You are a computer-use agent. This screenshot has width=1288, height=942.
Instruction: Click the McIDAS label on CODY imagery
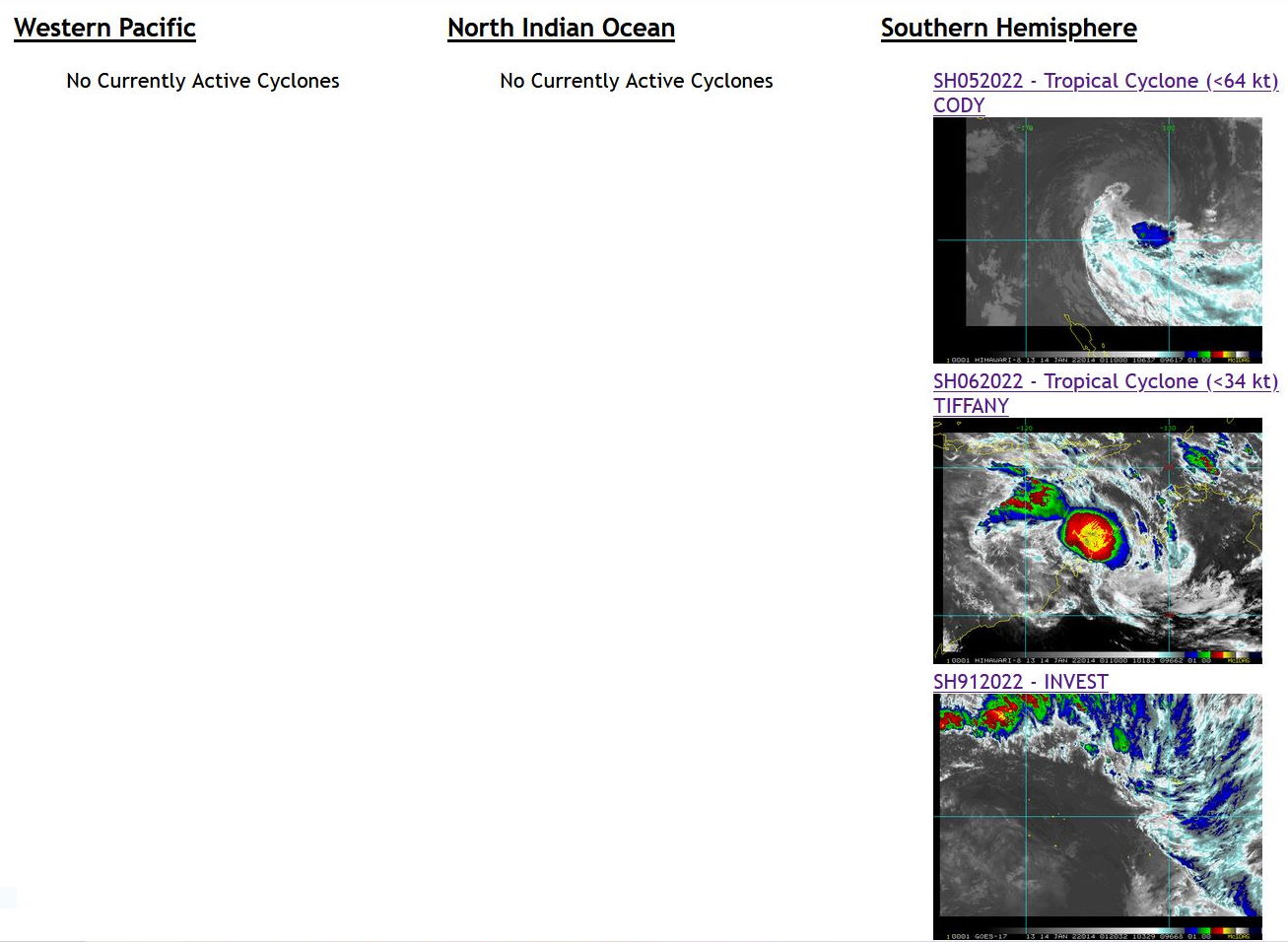click(1238, 357)
